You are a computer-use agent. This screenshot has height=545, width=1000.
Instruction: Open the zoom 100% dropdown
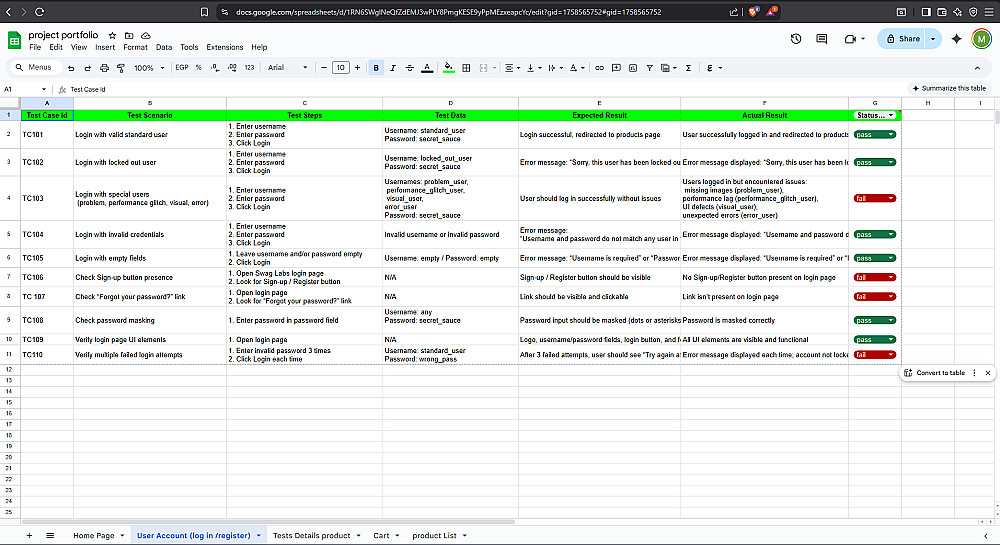[149, 68]
